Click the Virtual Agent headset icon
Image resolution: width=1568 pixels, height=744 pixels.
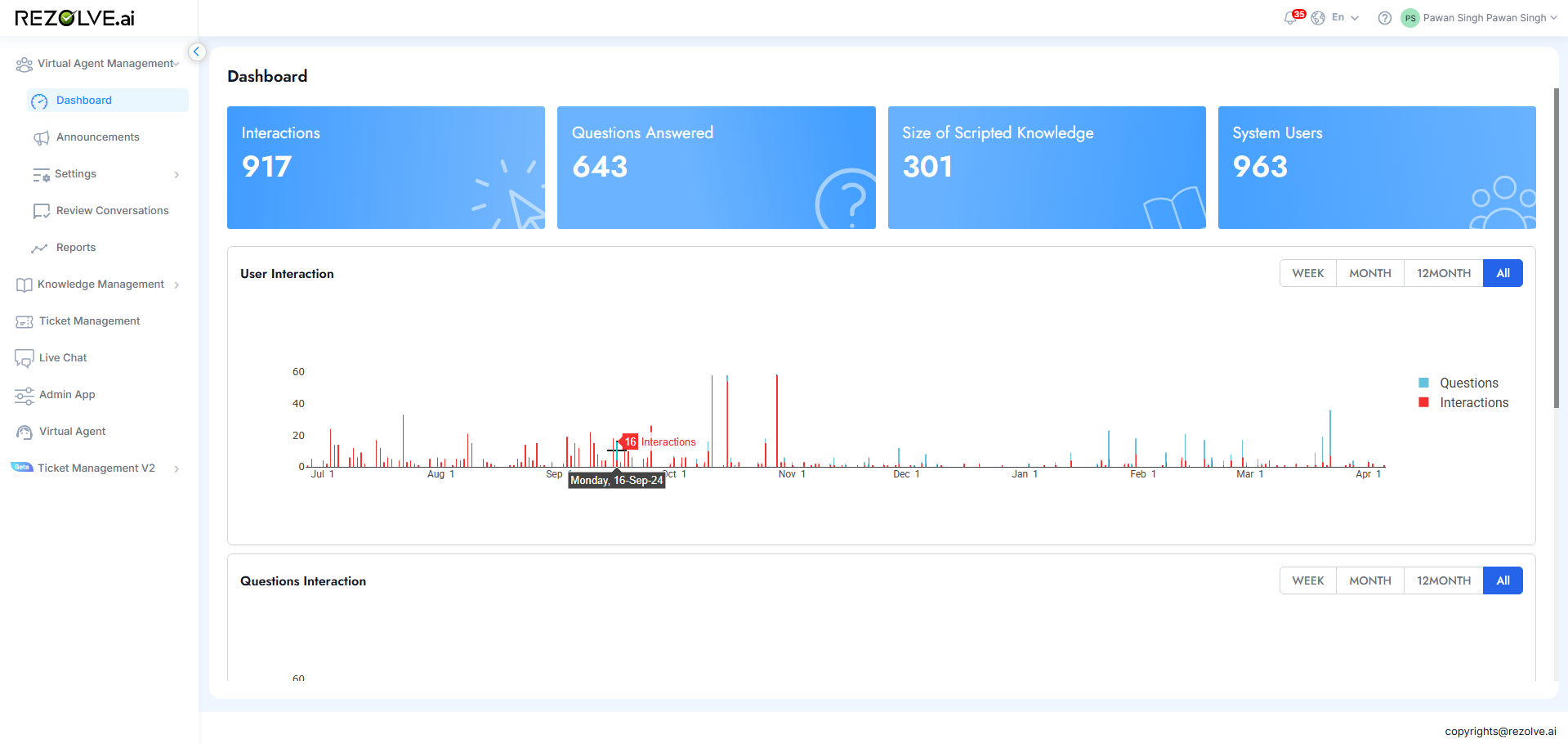click(x=25, y=432)
